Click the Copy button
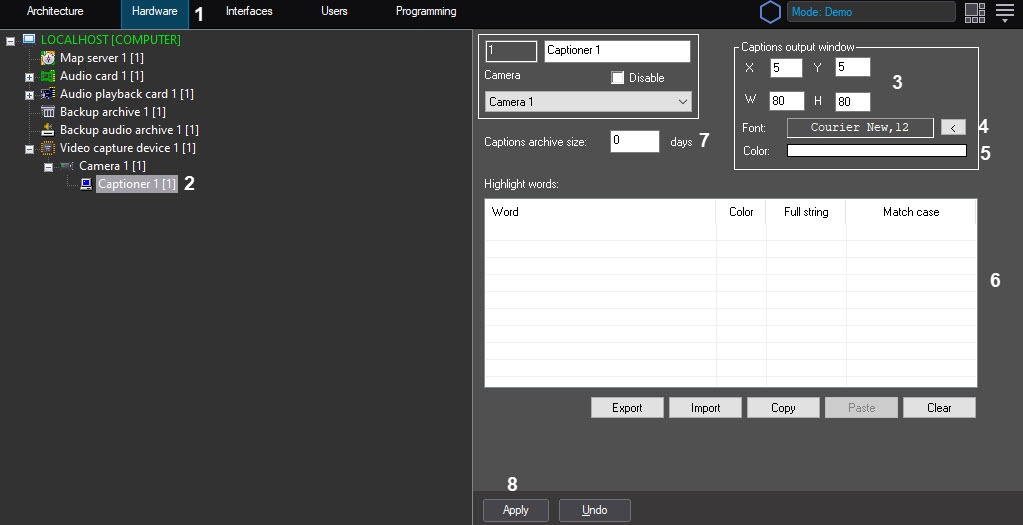The image size is (1023, 525). coord(783,408)
